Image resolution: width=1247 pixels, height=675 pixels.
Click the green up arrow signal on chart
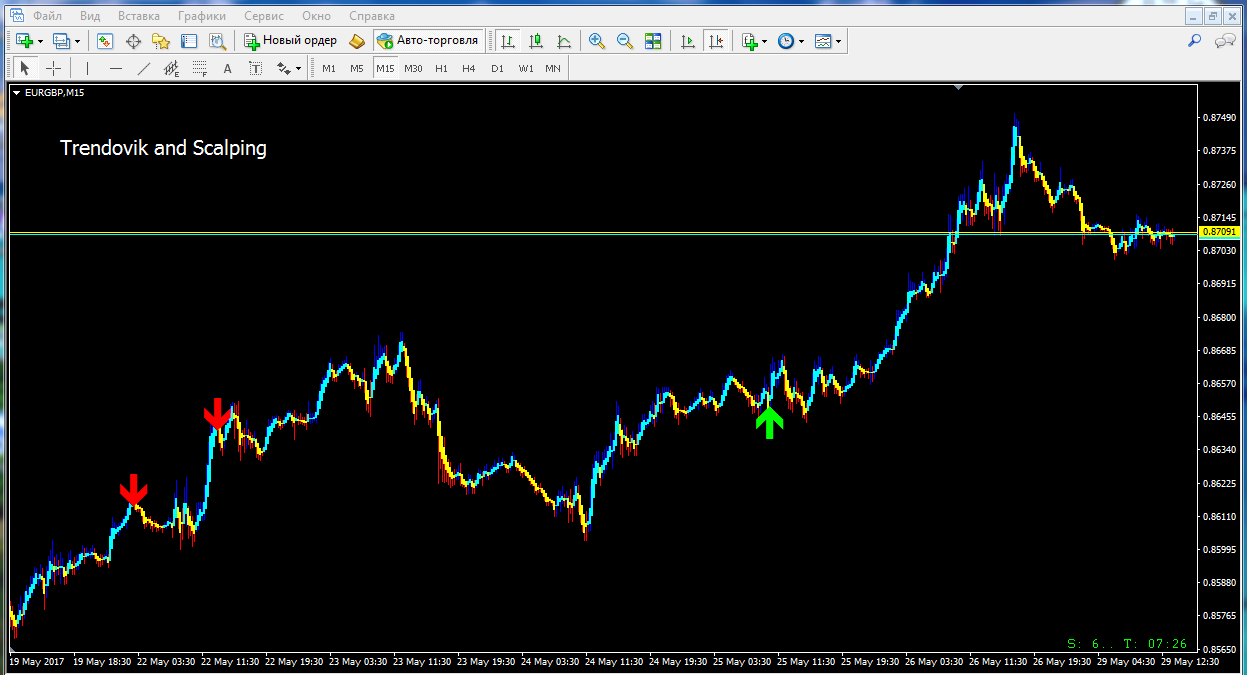pyautogui.click(x=768, y=421)
